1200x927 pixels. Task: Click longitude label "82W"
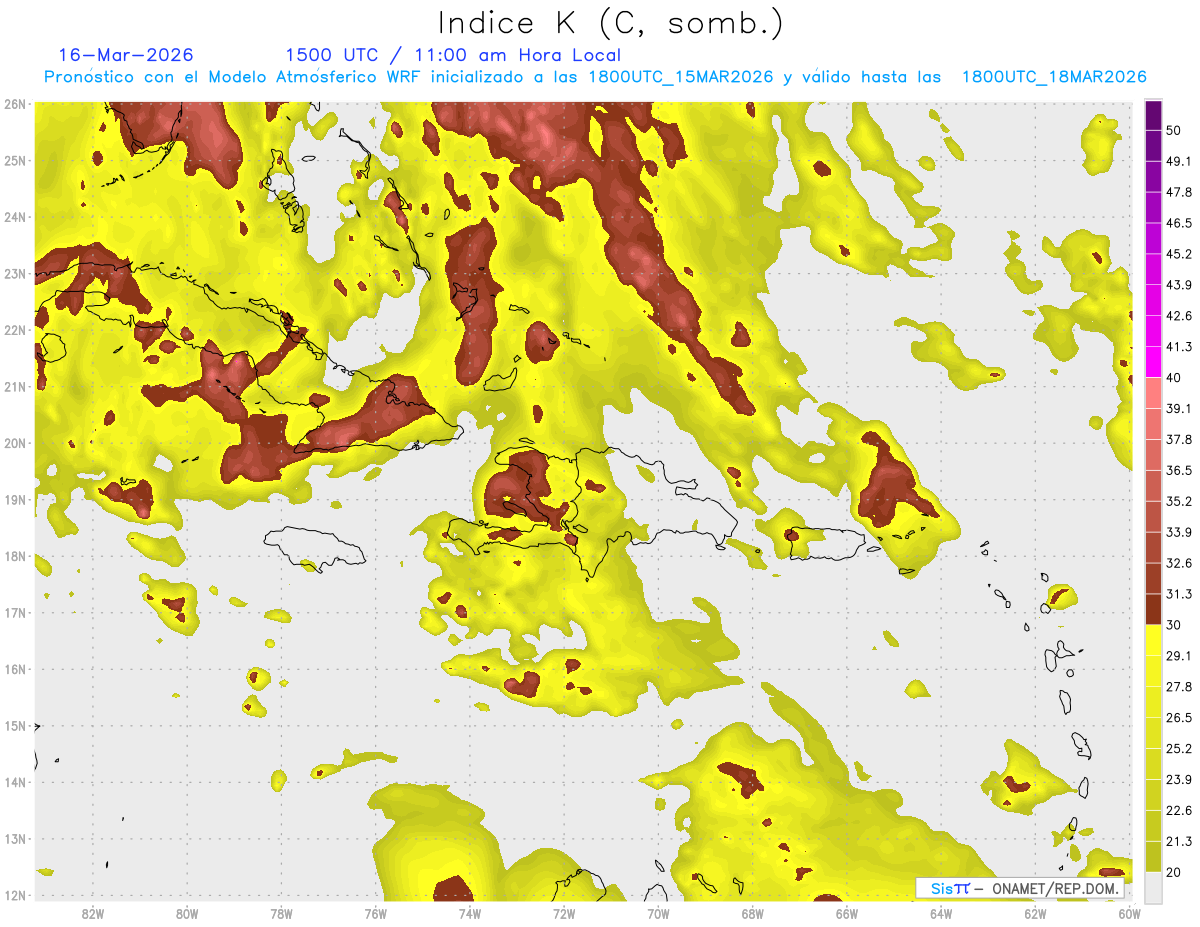coord(93,913)
